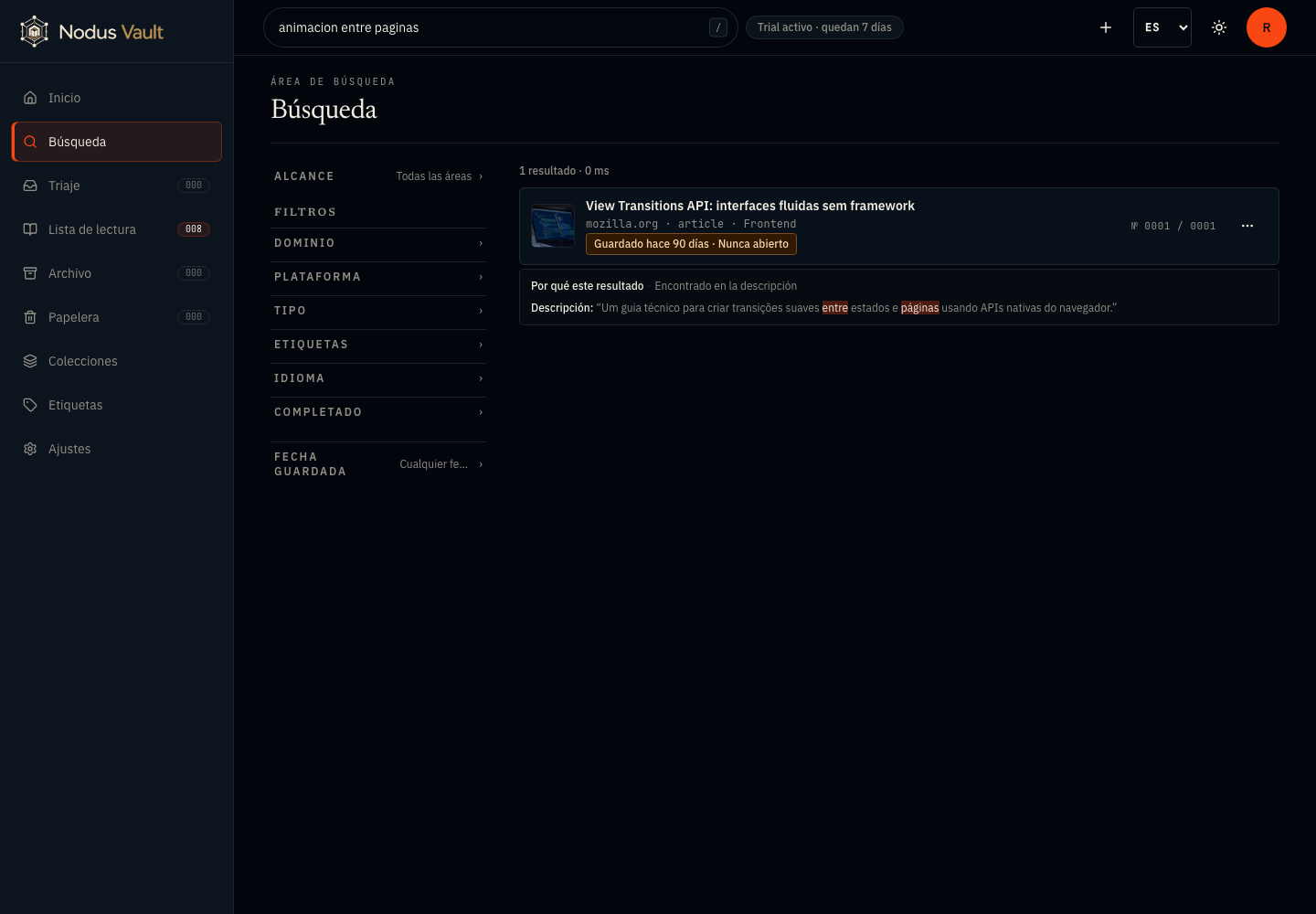
Task: Click the Búsqueda magnifier icon
Action: tap(30, 142)
